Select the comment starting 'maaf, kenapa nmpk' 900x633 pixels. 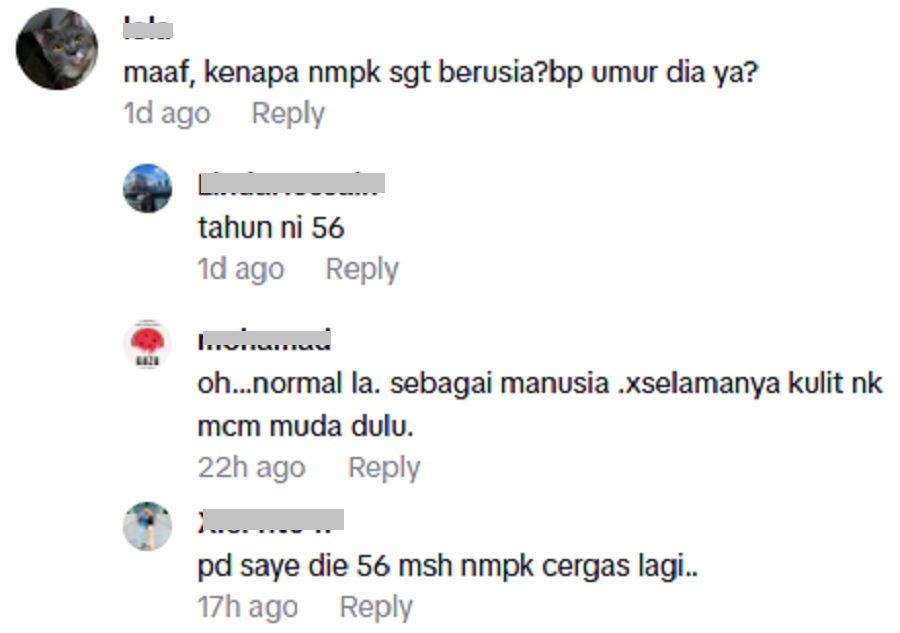441,73
